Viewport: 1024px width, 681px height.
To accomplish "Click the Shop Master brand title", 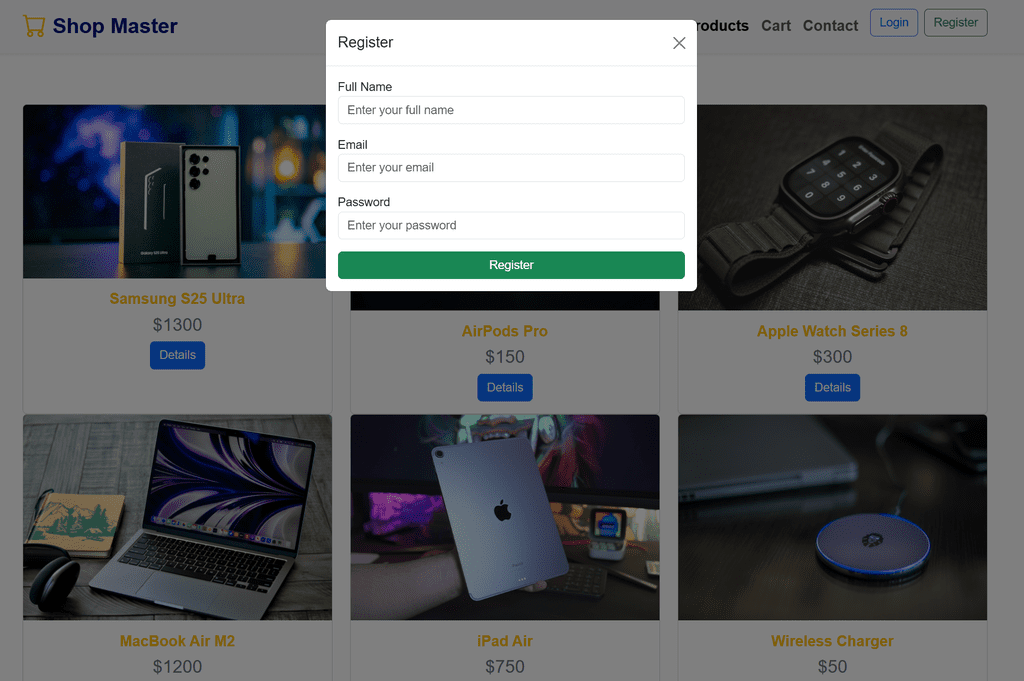I will pos(115,26).
